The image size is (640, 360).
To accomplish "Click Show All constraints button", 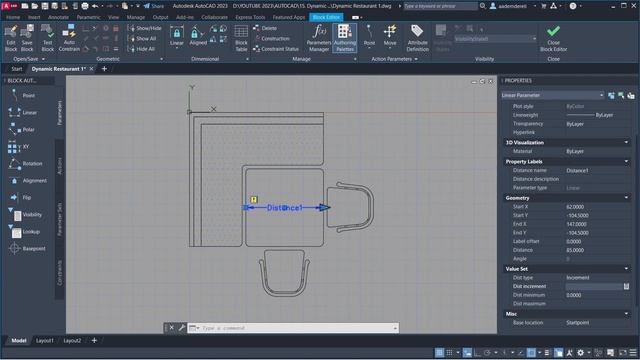I will pyautogui.click(x=142, y=39).
